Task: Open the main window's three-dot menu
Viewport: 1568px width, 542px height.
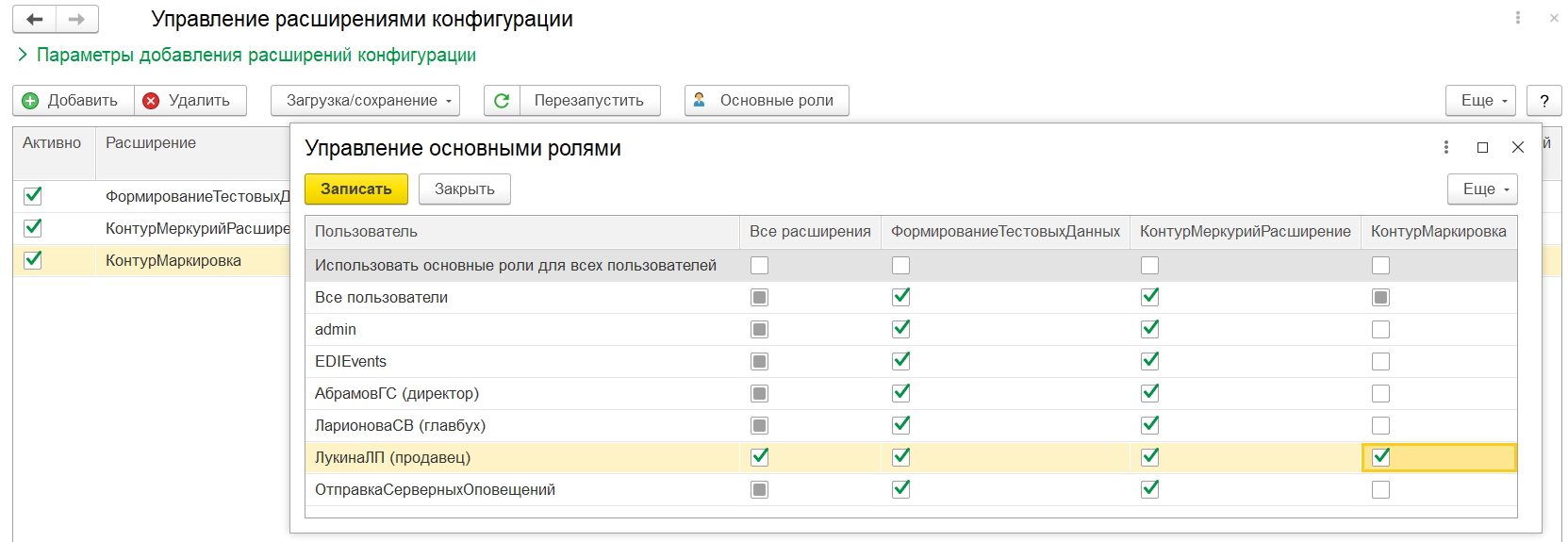Action: coord(1517,18)
